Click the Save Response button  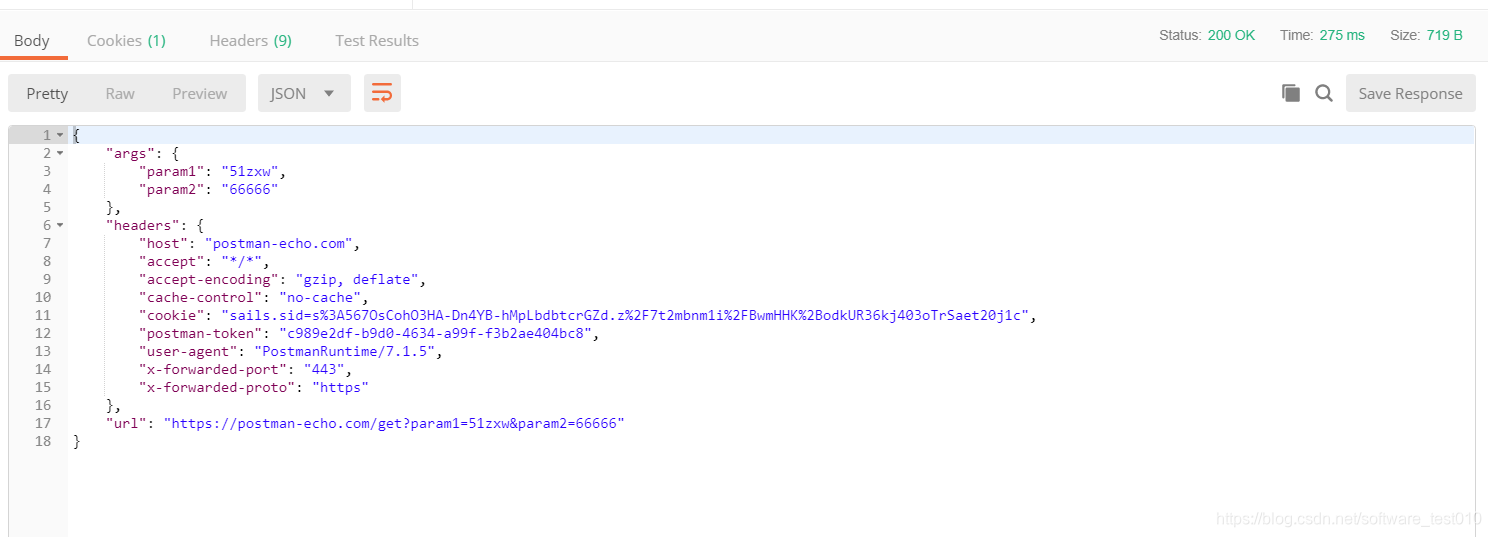pyautogui.click(x=1410, y=93)
